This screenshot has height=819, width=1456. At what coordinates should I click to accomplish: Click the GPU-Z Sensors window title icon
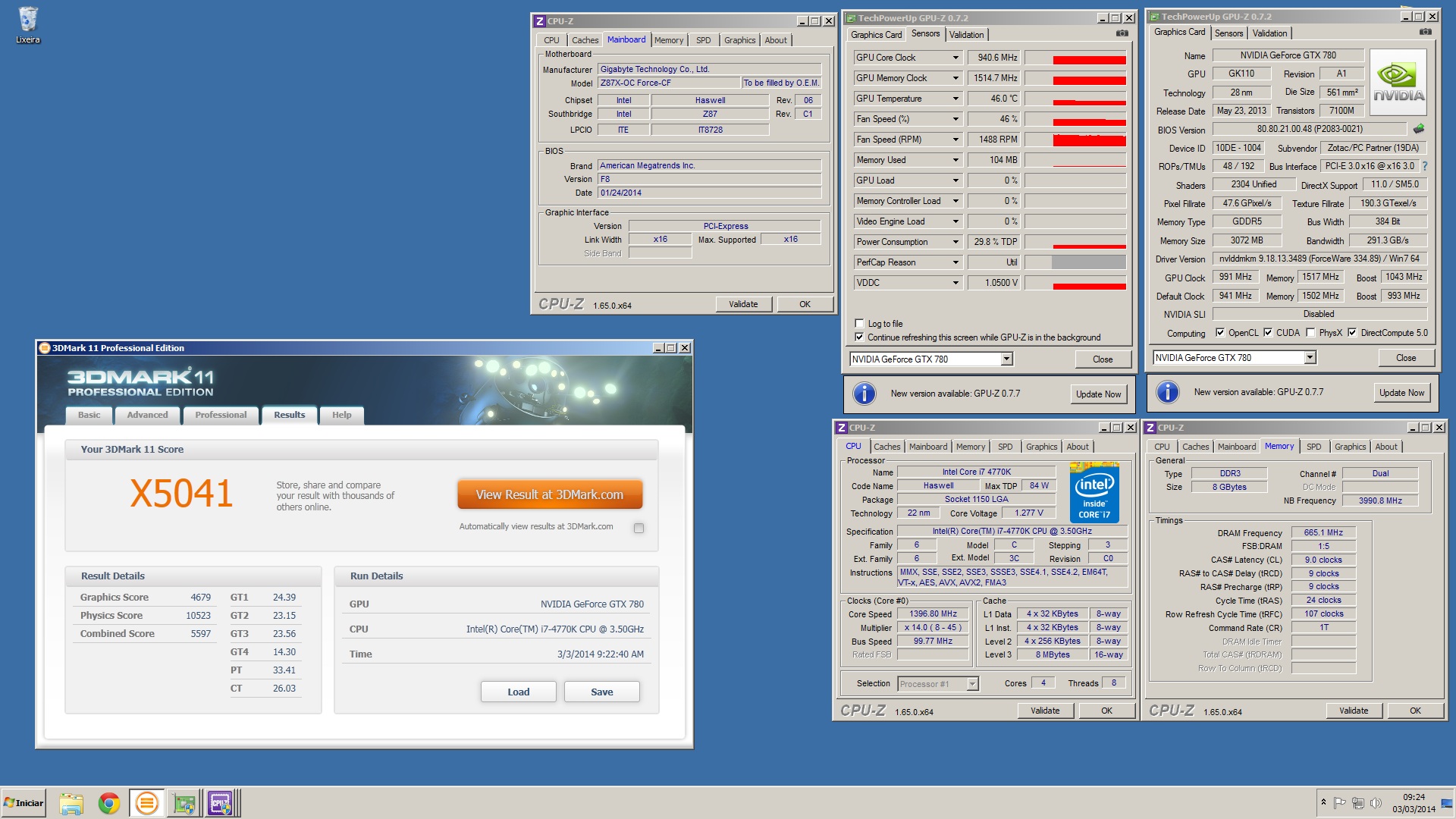click(851, 18)
